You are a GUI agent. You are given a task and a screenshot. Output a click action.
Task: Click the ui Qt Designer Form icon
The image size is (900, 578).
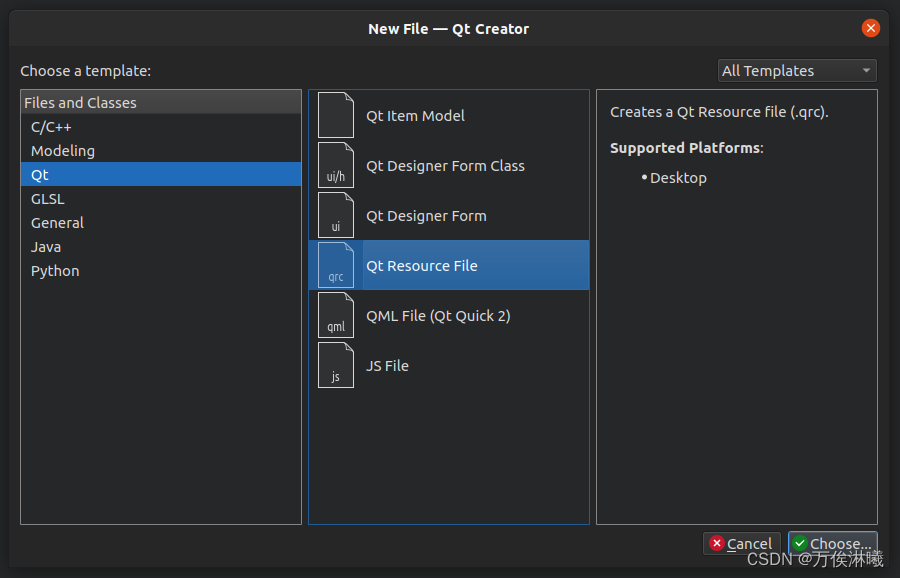(336, 215)
